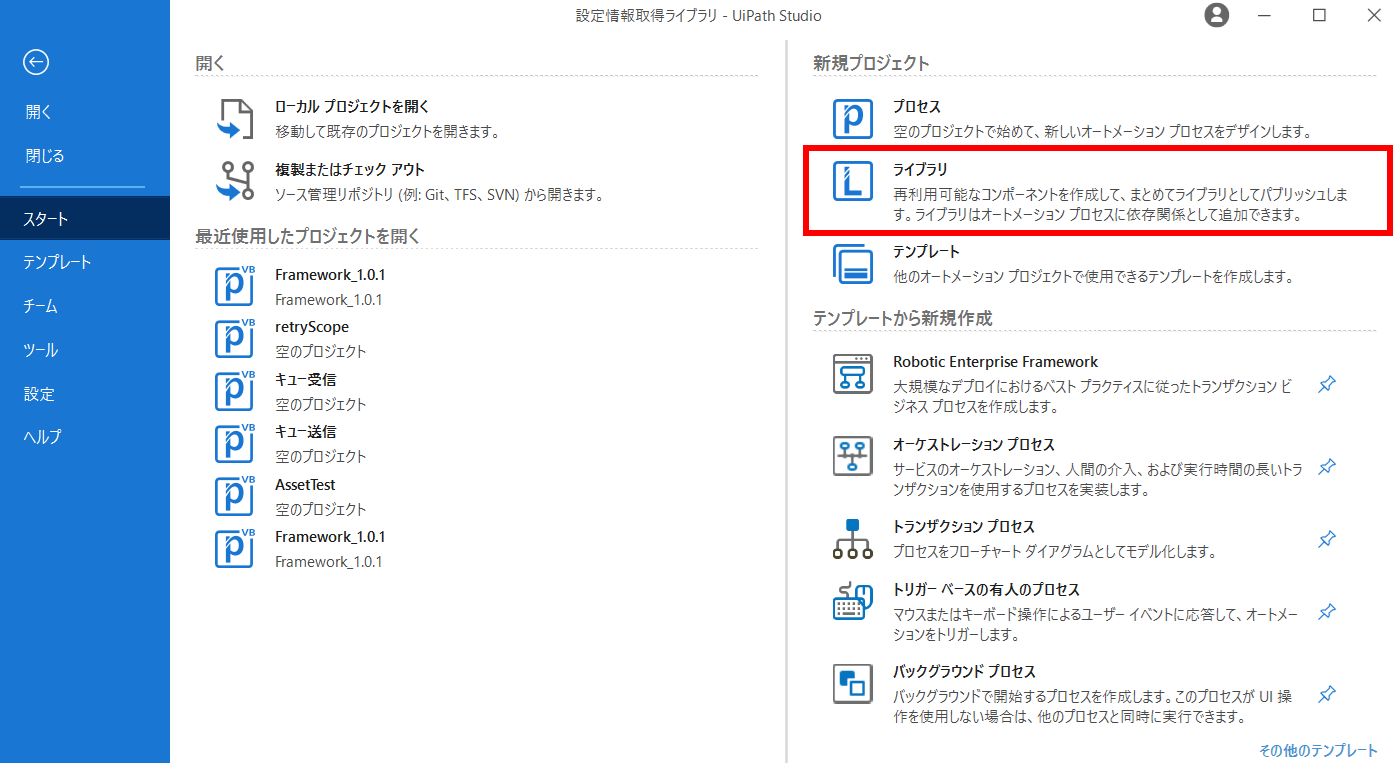Click the Clone or Check Out branch icon
Image resolution: width=1393 pixels, height=763 pixels.
click(x=236, y=182)
